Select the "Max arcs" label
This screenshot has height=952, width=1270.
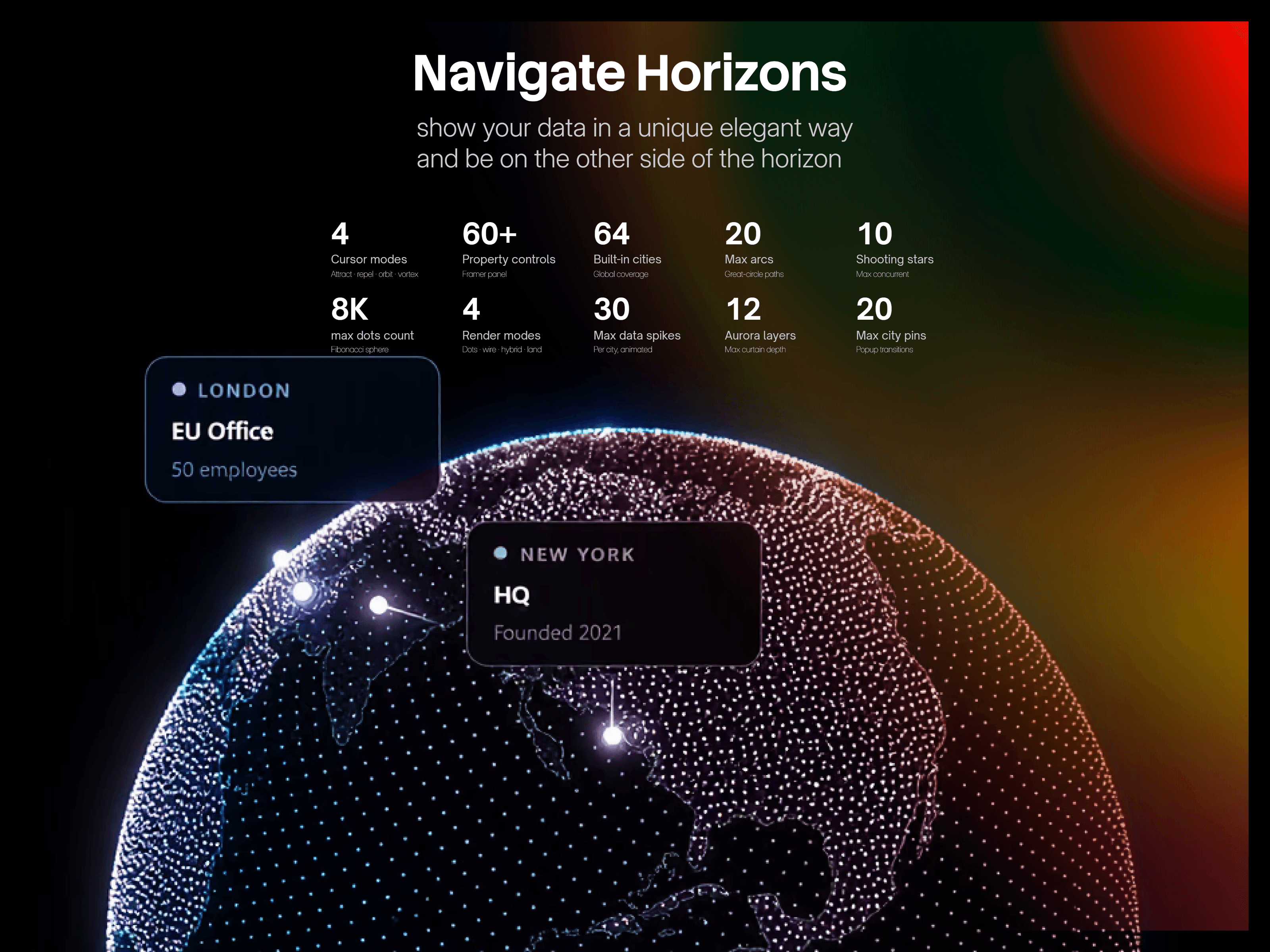[x=749, y=259]
